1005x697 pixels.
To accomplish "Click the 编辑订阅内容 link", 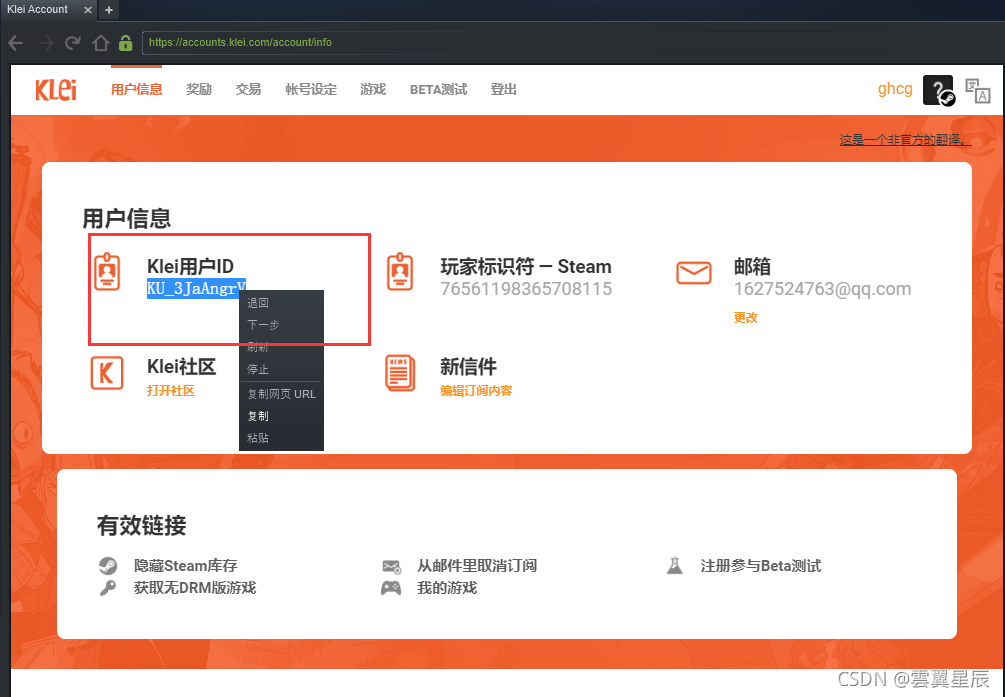I will pyautogui.click(x=476, y=390).
